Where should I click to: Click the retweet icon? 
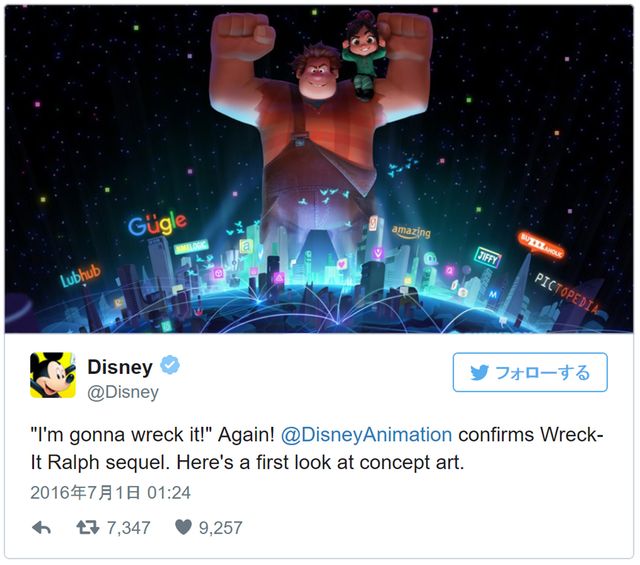88,527
